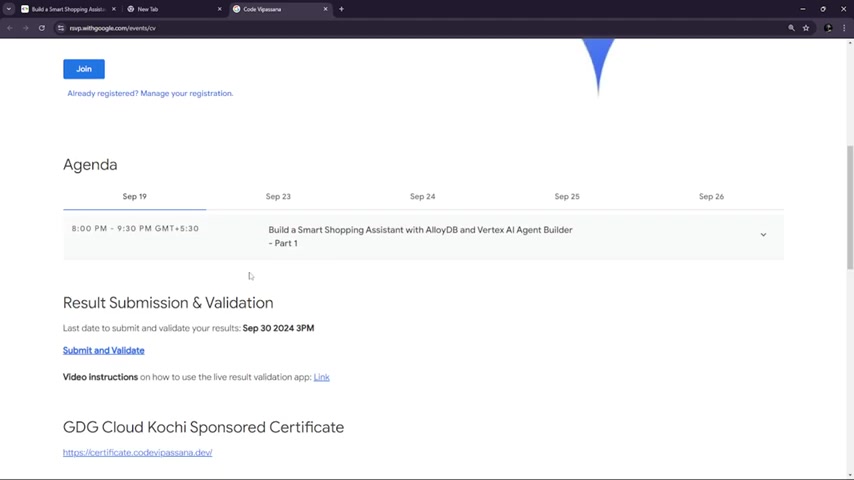The image size is (854, 480).
Task: Switch to the Sep 23 agenda tab
Action: (278, 197)
